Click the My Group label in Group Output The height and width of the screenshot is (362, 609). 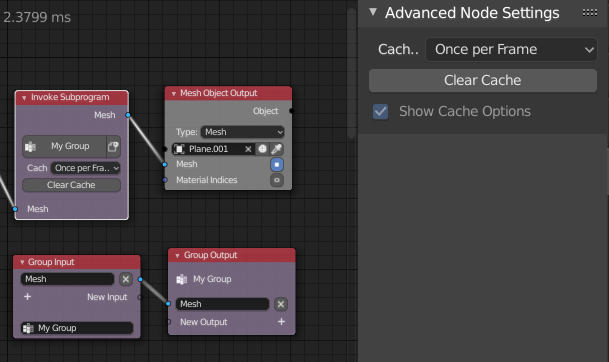click(x=212, y=279)
